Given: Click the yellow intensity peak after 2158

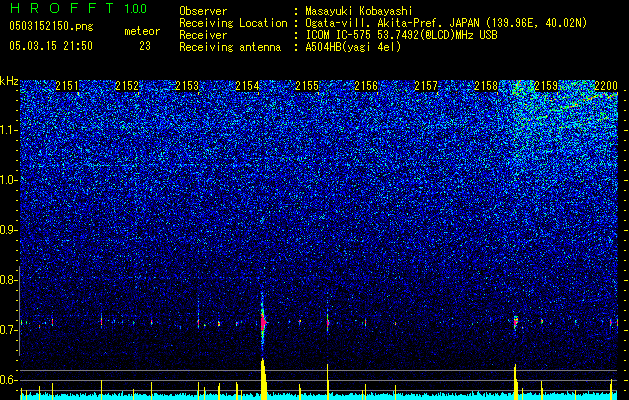Looking at the screenshot, I should (515, 381).
